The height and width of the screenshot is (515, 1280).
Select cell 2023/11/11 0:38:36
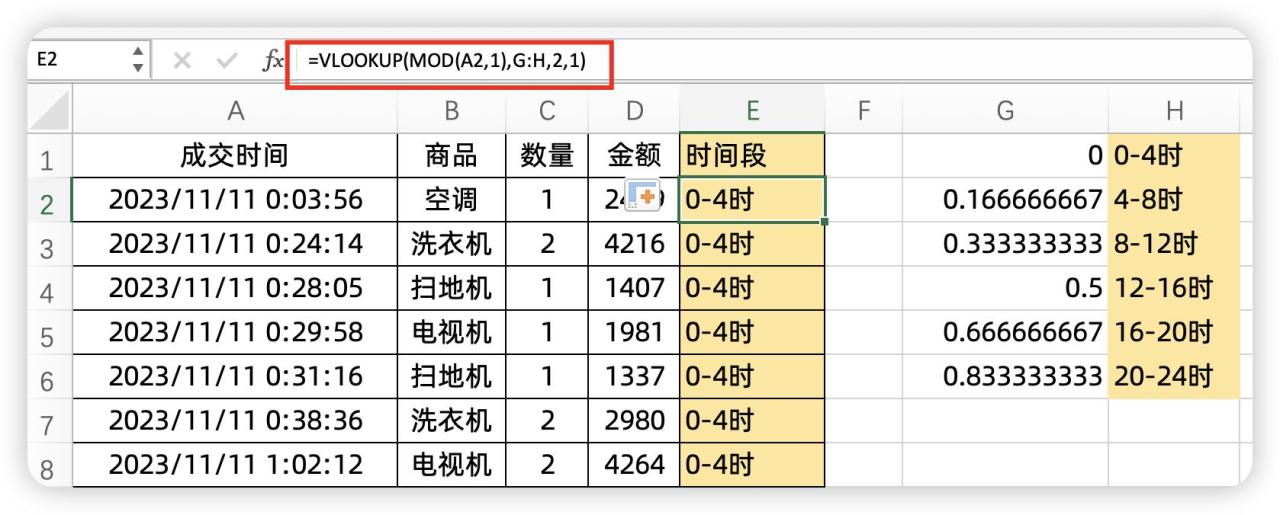point(236,422)
